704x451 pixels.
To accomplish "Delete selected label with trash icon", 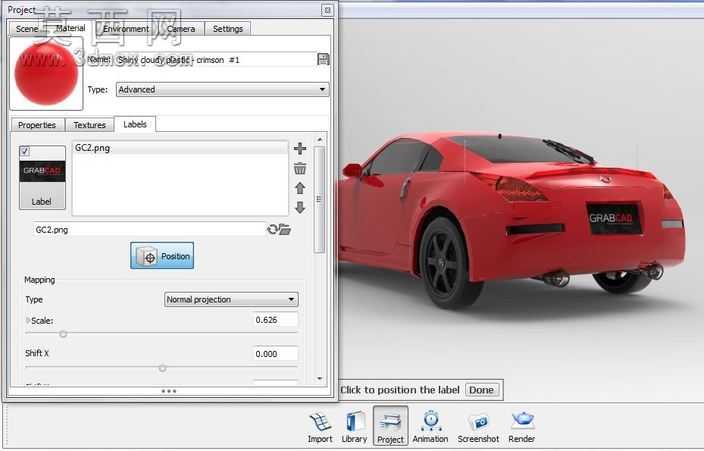I will (x=300, y=168).
